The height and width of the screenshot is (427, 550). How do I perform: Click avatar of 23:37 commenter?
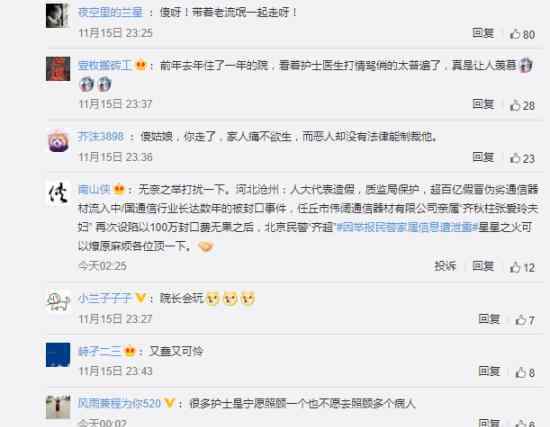click(58, 69)
